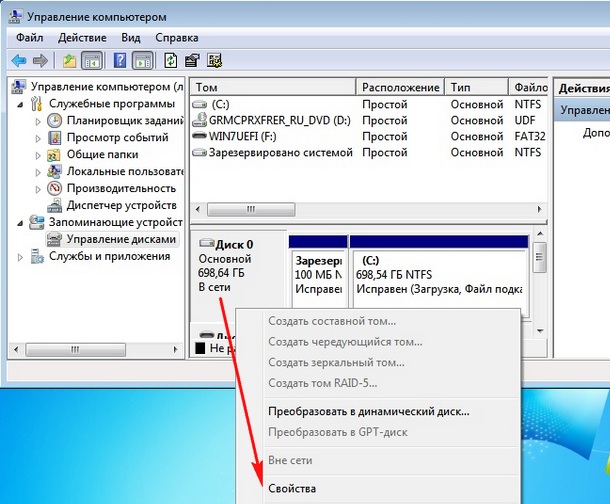Collapse the Запоминающие устройства node

[x=20, y=223]
